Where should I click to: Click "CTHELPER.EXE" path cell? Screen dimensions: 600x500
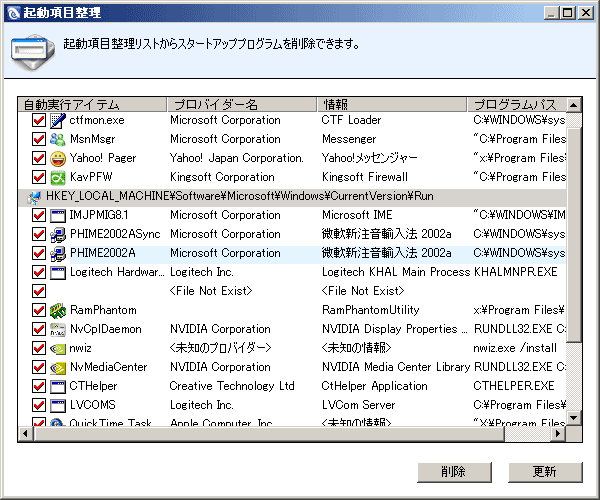[514, 386]
